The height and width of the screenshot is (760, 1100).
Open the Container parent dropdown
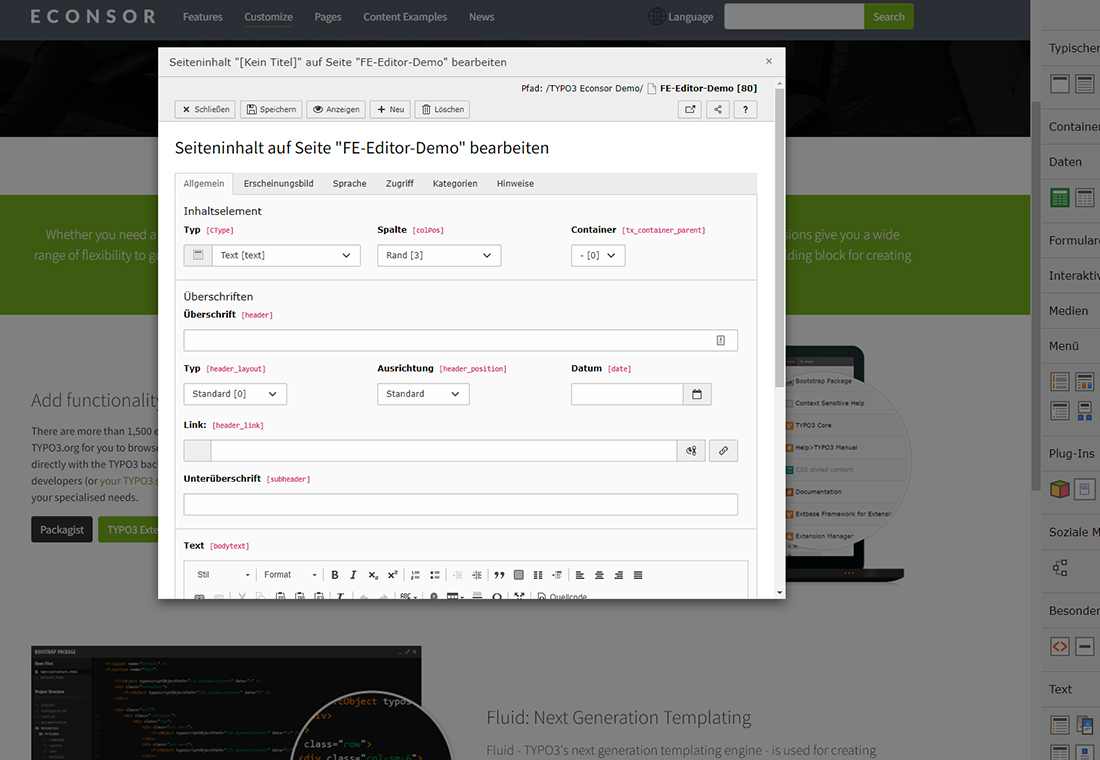point(598,255)
